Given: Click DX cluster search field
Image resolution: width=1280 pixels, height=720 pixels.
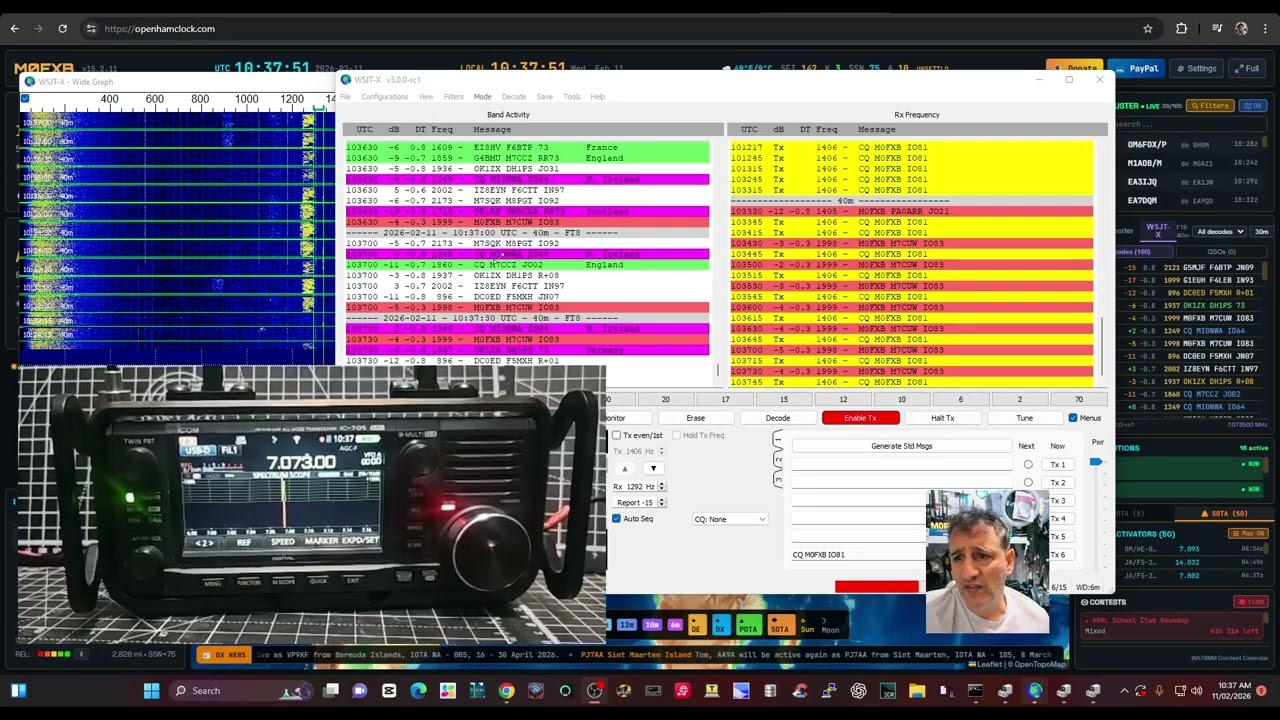Looking at the screenshot, I should tap(1190, 125).
